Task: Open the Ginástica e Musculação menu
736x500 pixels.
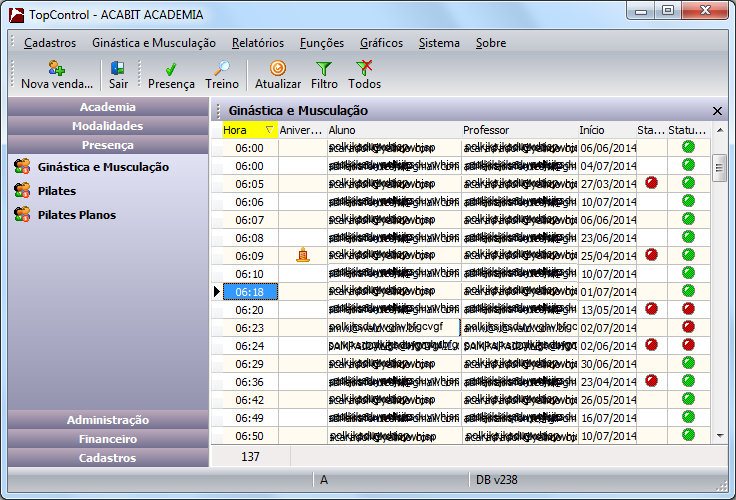Action: pyautogui.click(x=154, y=43)
